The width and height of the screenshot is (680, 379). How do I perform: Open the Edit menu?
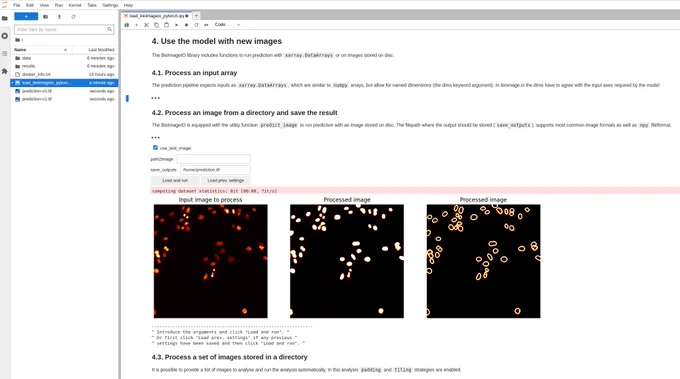pos(30,5)
